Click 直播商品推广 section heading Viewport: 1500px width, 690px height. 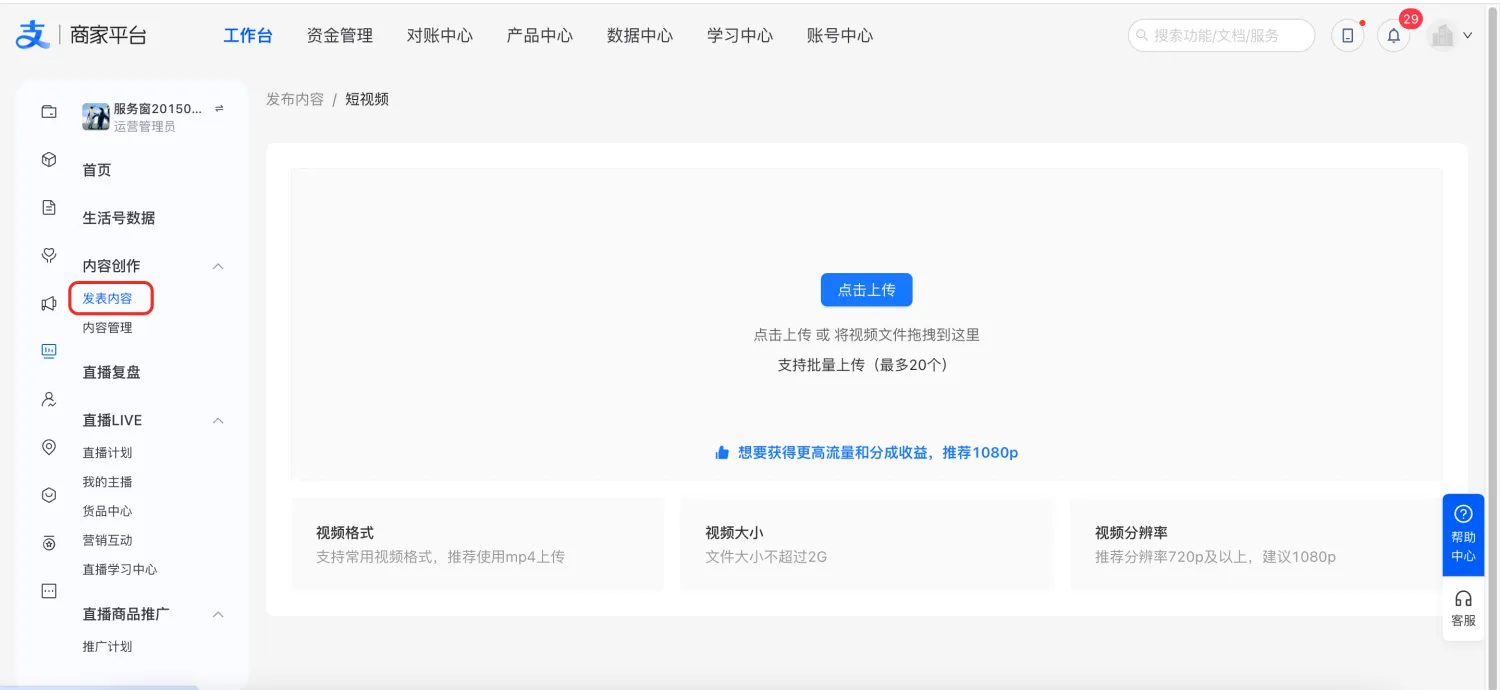pos(126,614)
